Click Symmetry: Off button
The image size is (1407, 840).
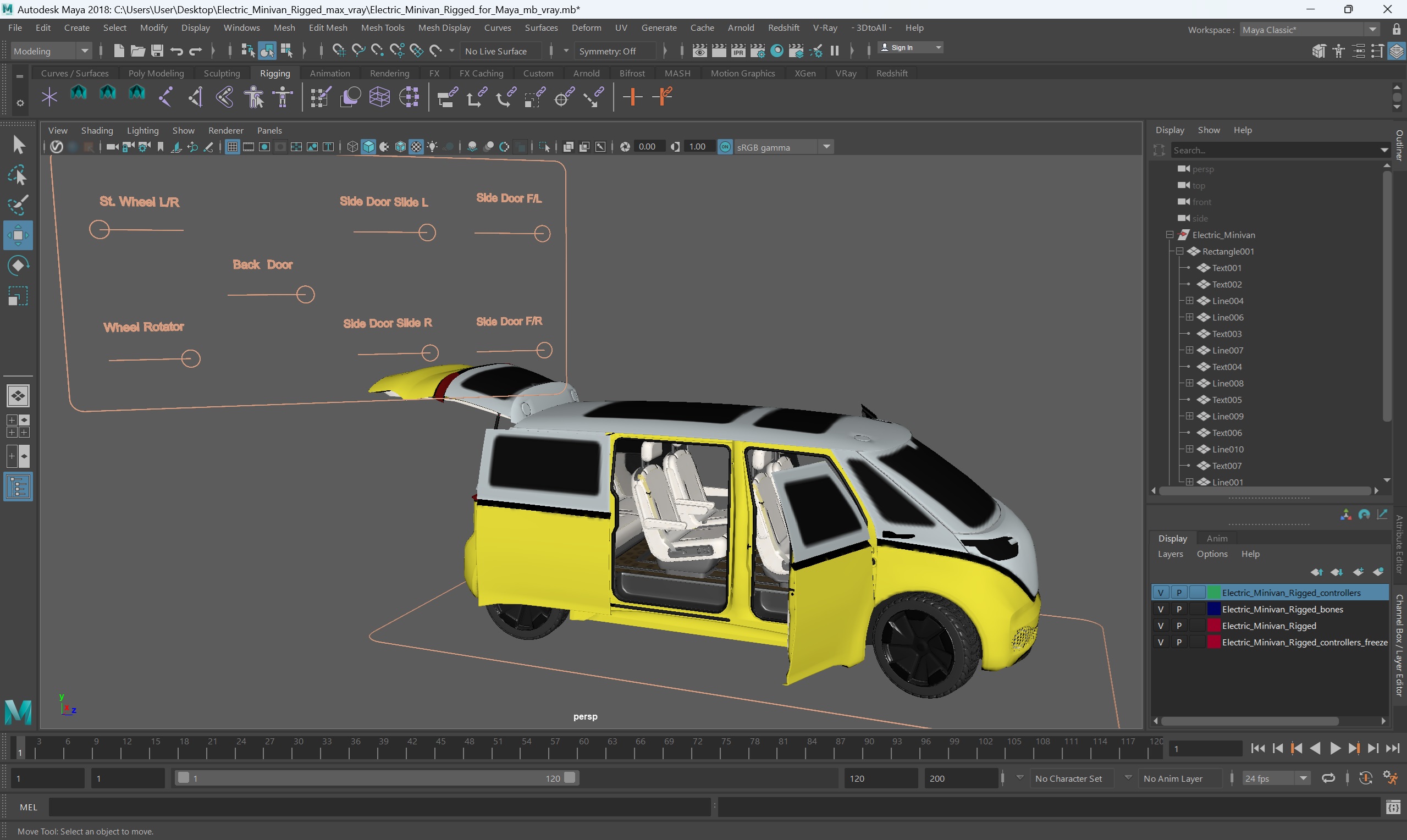[615, 51]
